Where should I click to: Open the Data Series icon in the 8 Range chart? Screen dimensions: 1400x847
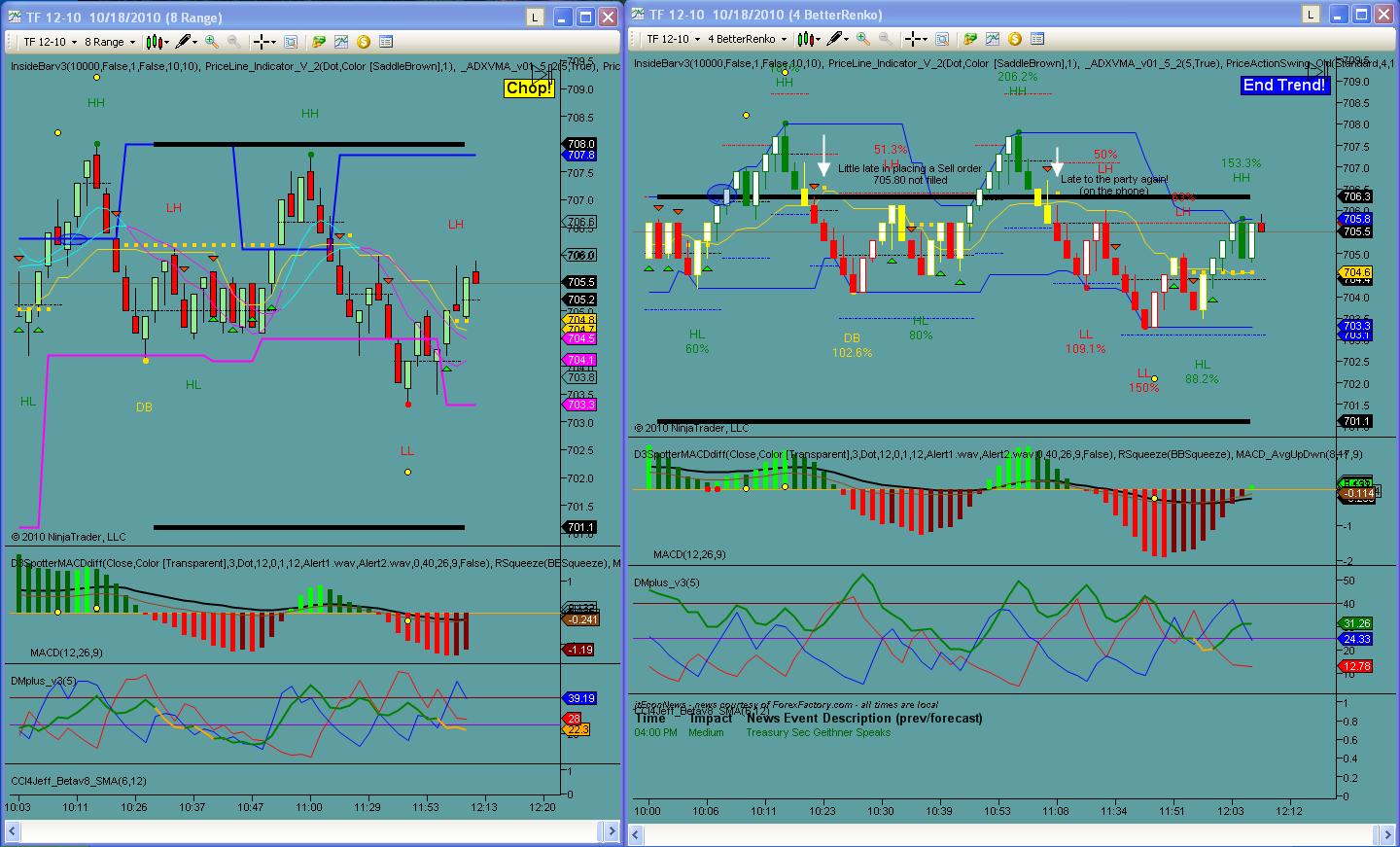(x=319, y=42)
